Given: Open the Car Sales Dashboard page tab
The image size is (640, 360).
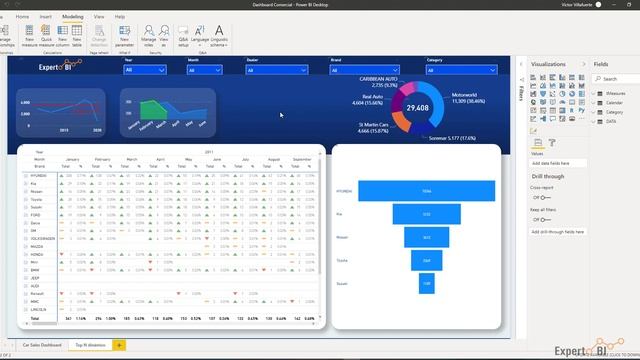Looking at the screenshot, I should click(42, 345).
